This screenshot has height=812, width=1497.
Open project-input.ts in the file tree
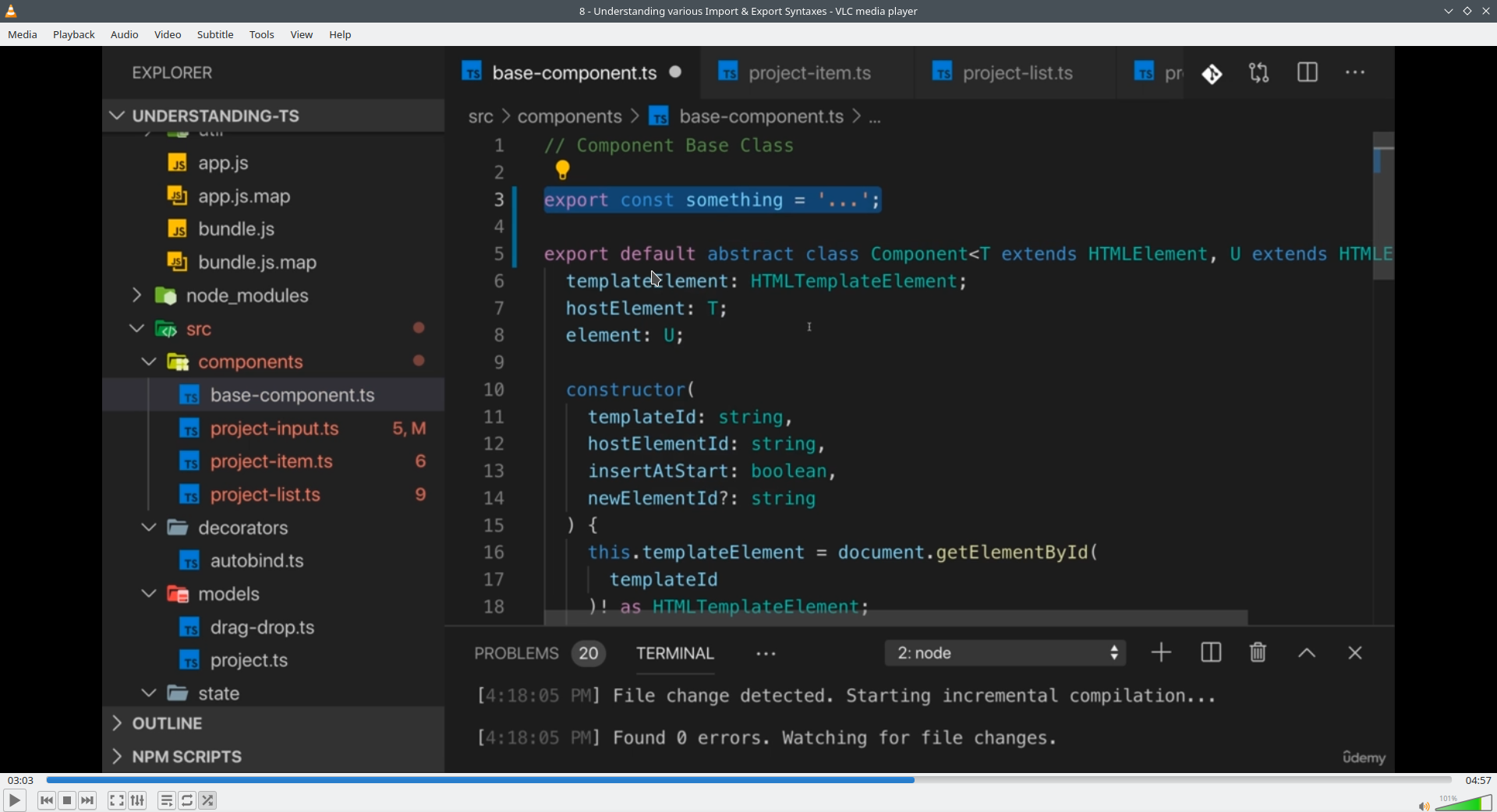274,429
